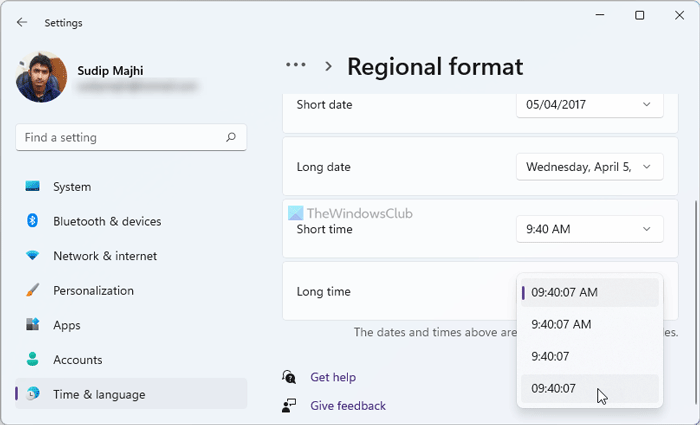
Task: Click the search magnifier icon
Action: [x=231, y=138]
